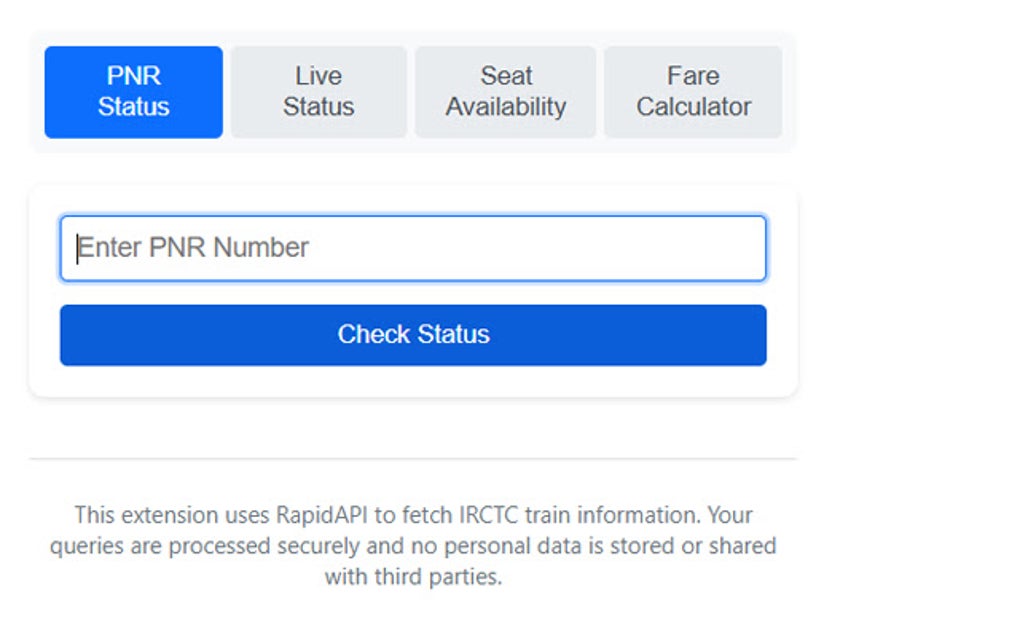
Task: Click the active PNR Status tab
Action: [133, 91]
